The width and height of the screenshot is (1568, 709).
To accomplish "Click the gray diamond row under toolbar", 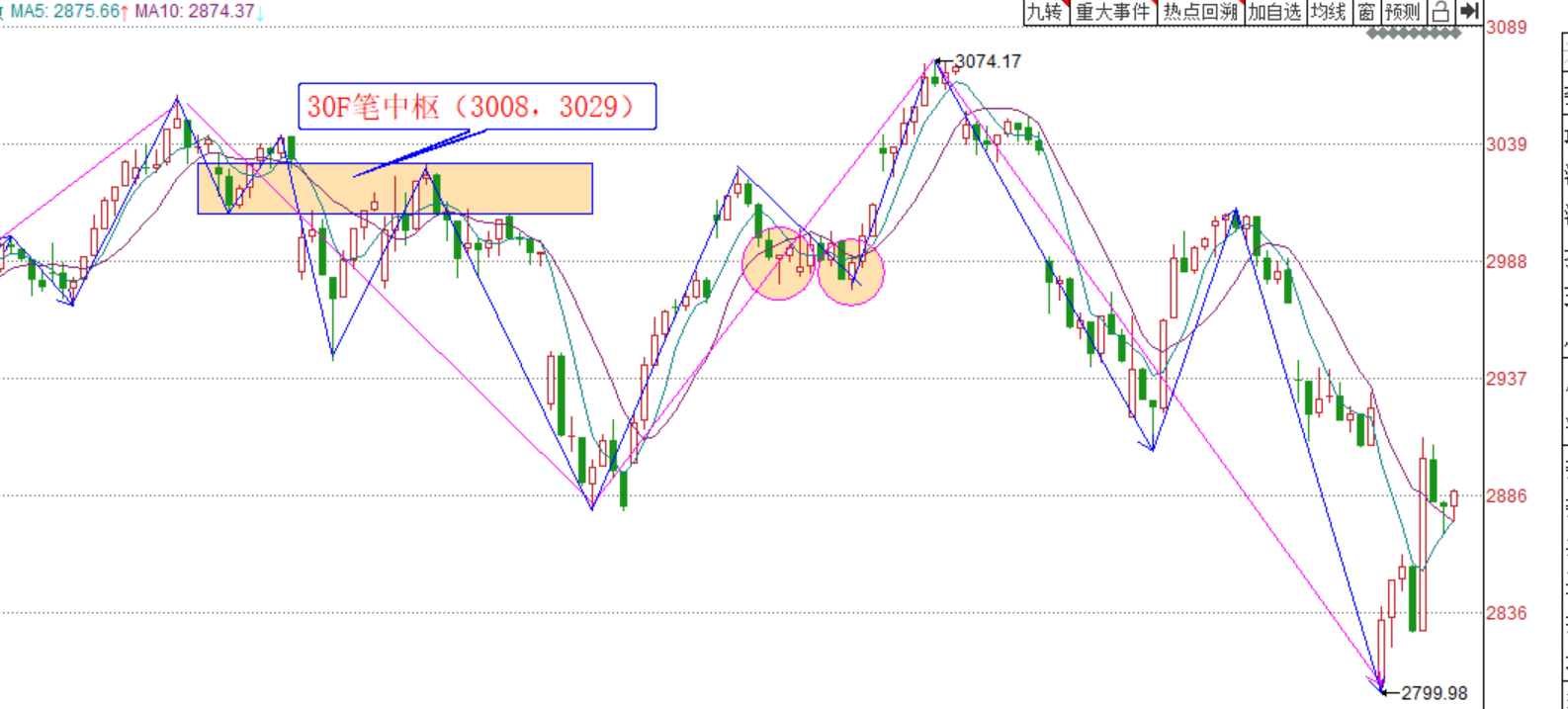I will tap(1414, 34).
